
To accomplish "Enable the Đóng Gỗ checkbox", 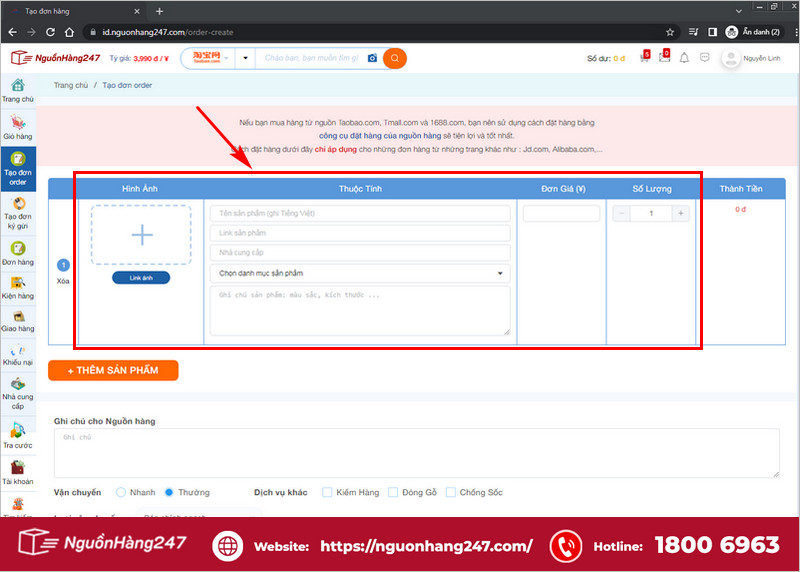I will point(393,492).
